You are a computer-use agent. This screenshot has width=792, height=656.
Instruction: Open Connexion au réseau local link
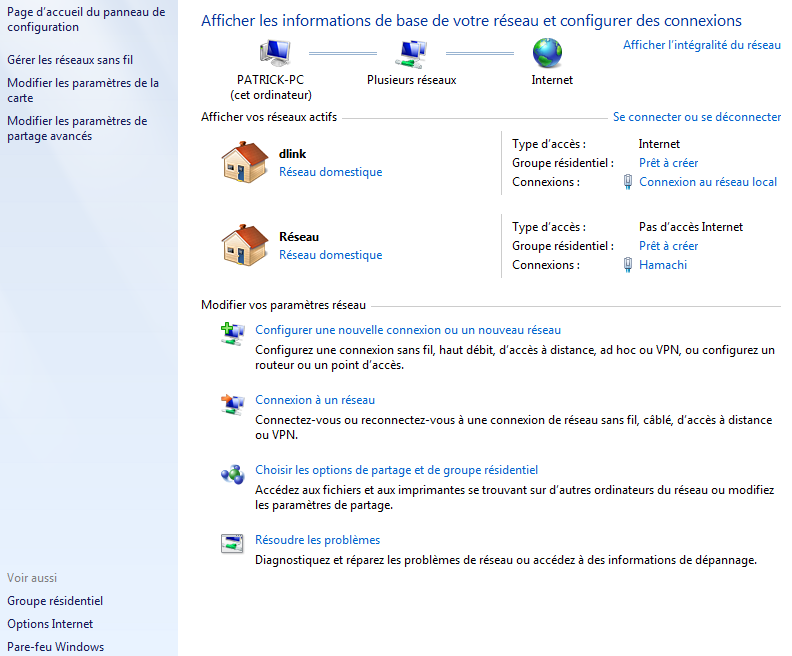tap(708, 182)
